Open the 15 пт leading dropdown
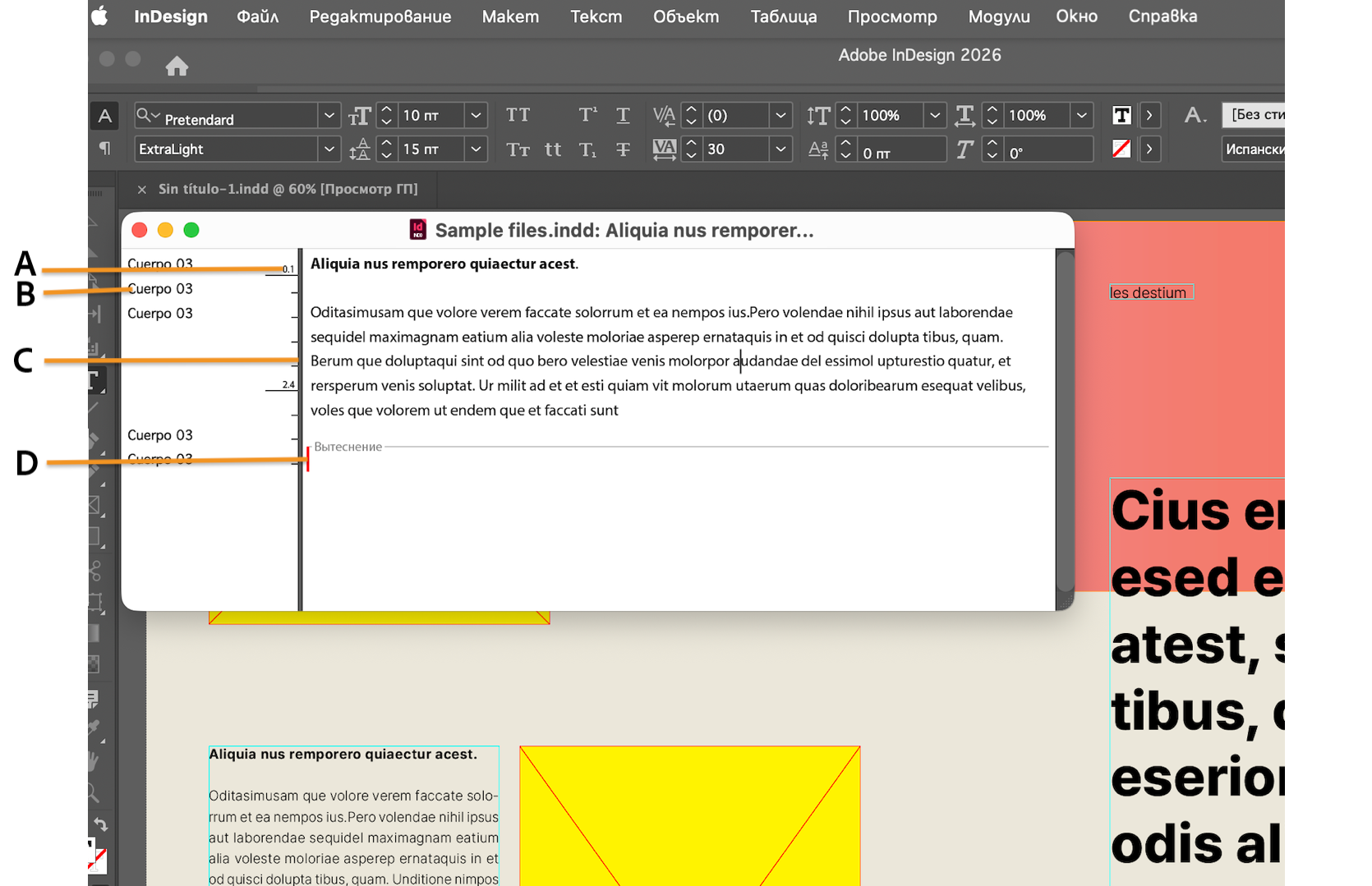1372x886 pixels. click(x=476, y=149)
